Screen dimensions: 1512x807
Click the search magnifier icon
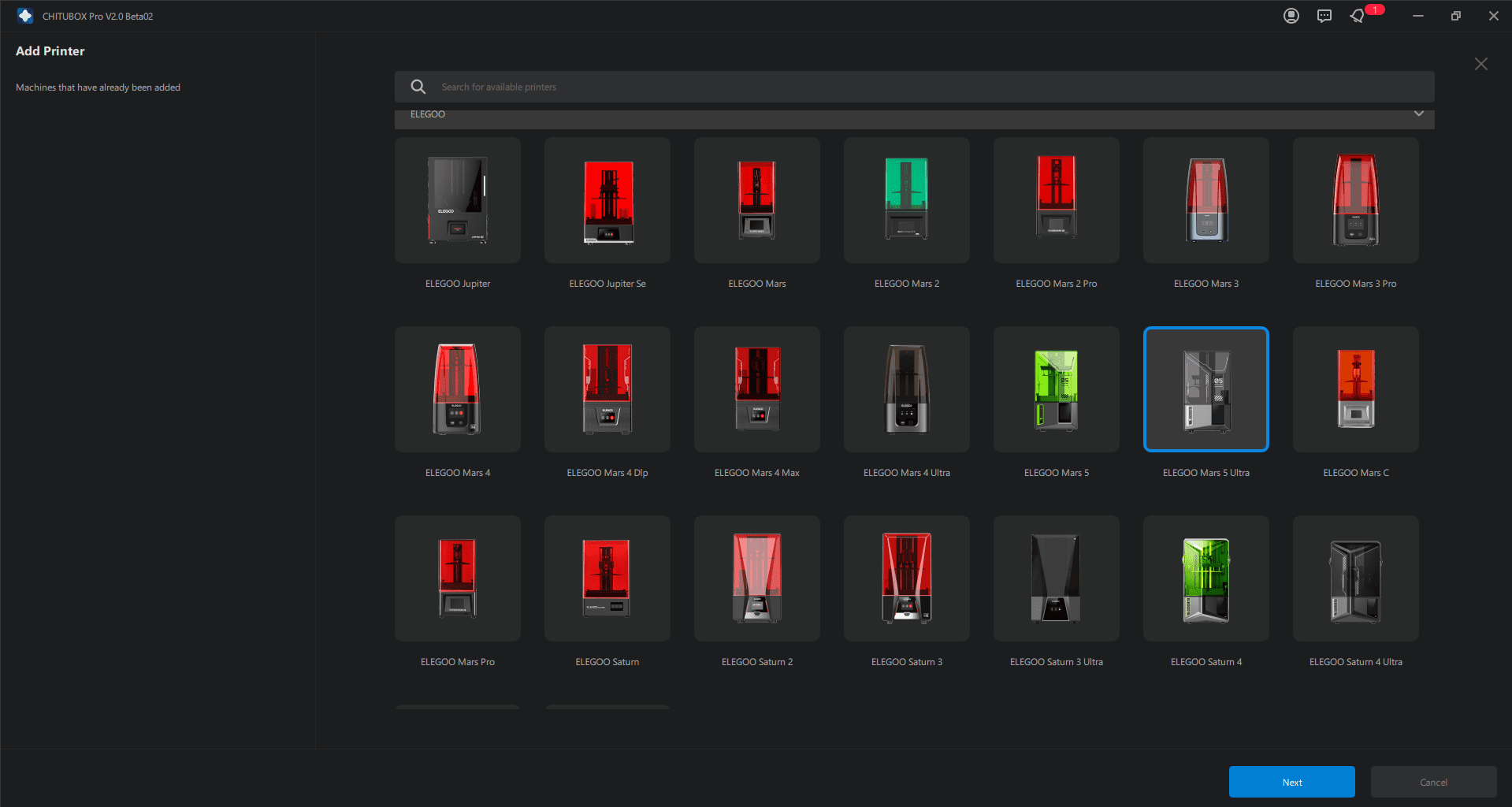418,87
